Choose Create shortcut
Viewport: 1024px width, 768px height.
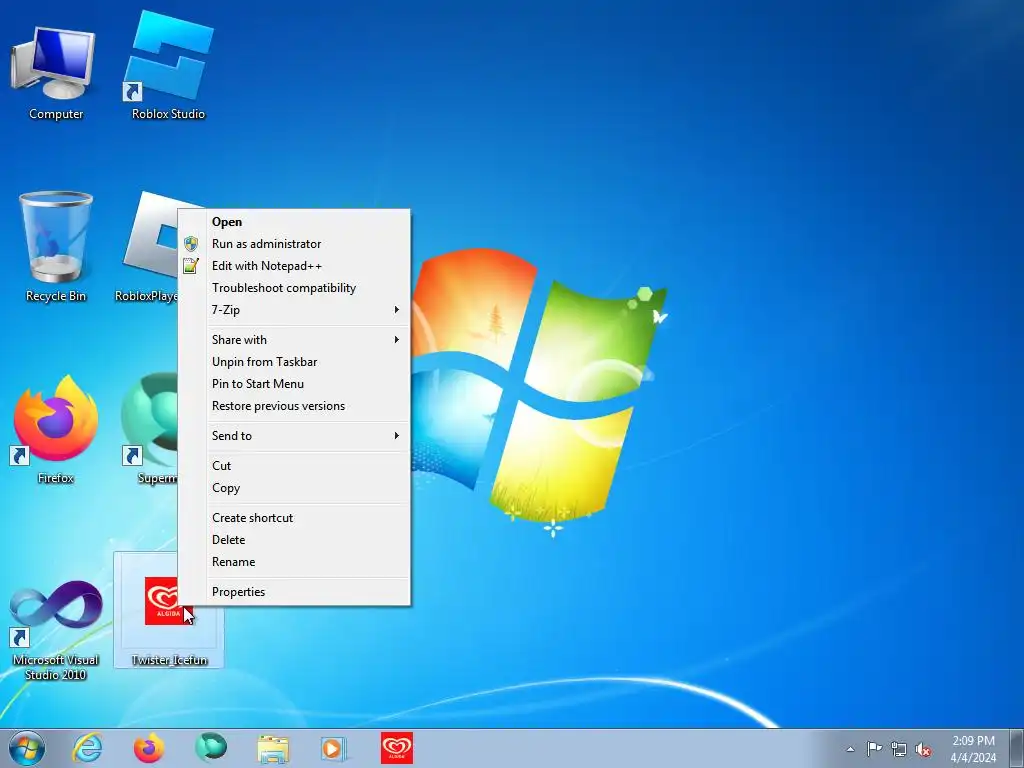coord(295,518)
